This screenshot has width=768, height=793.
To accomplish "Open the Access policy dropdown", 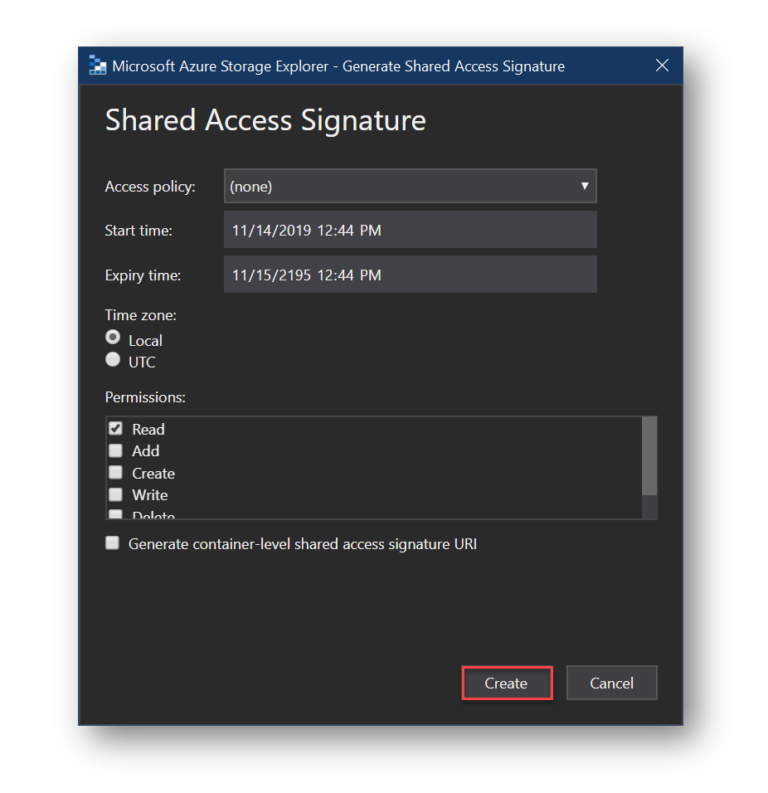I will (x=410, y=186).
